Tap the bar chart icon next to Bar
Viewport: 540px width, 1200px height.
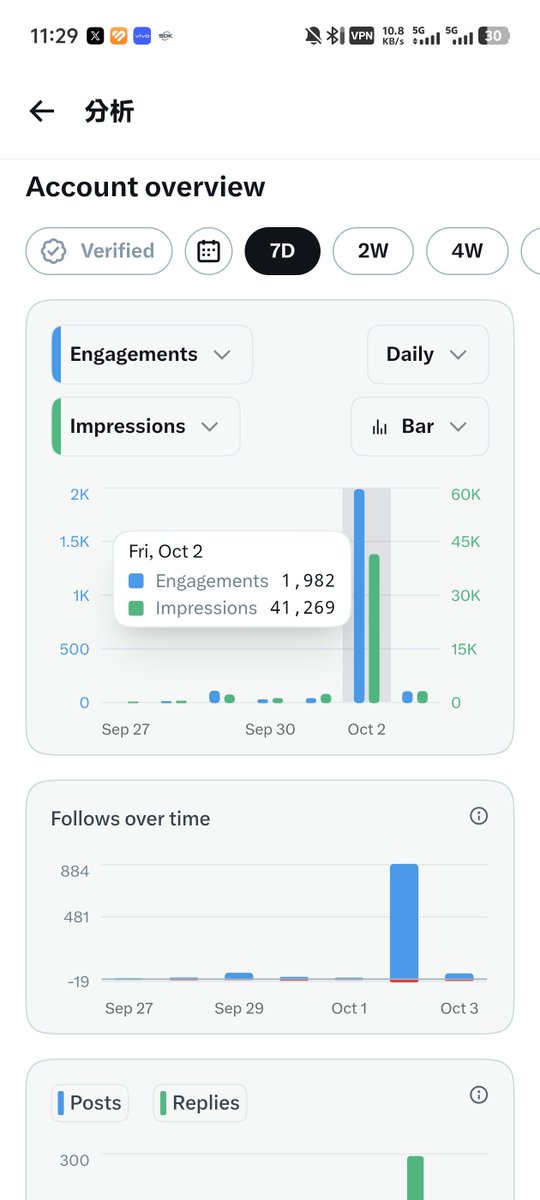(379, 427)
